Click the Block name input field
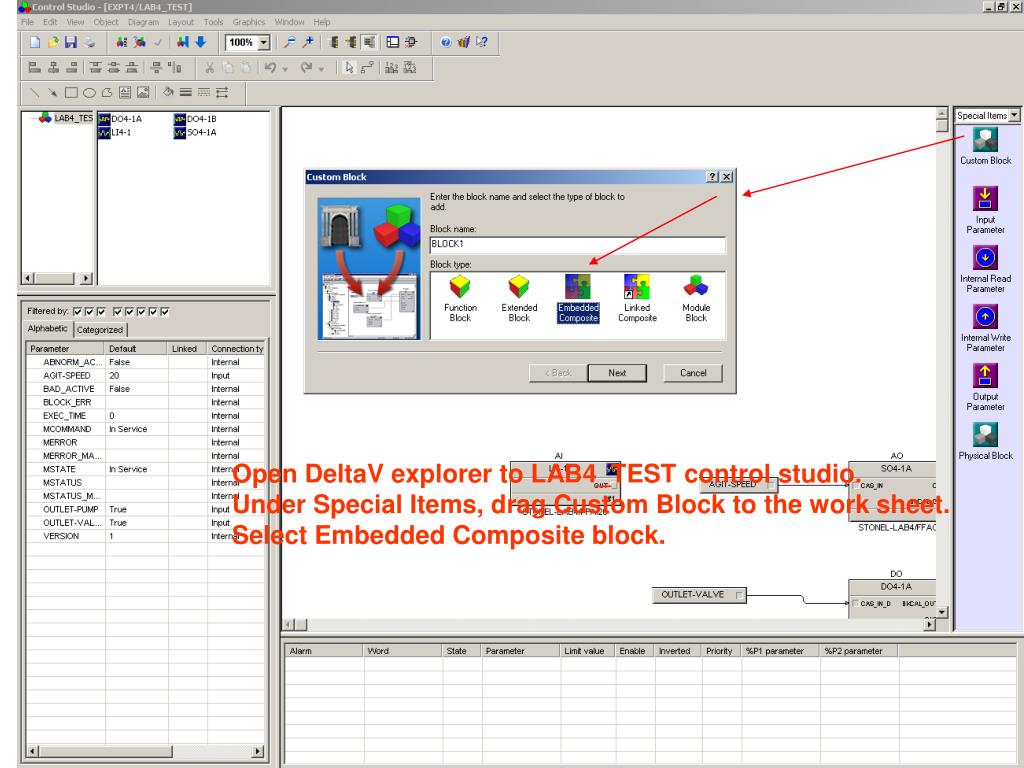The image size is (1024, 768). tap(577, 244)
